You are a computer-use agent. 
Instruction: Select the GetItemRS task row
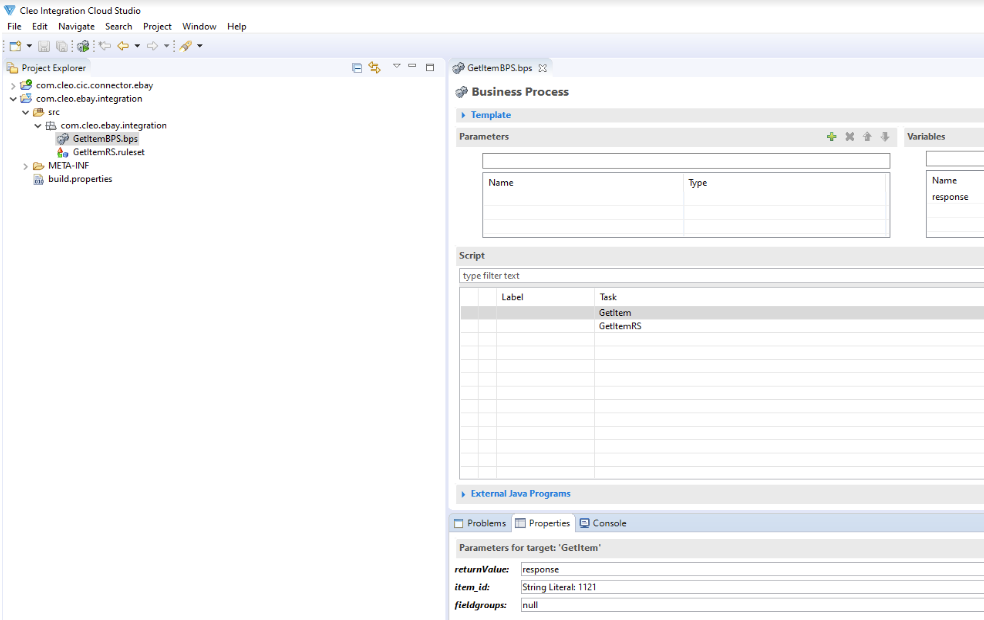point(722,326)
